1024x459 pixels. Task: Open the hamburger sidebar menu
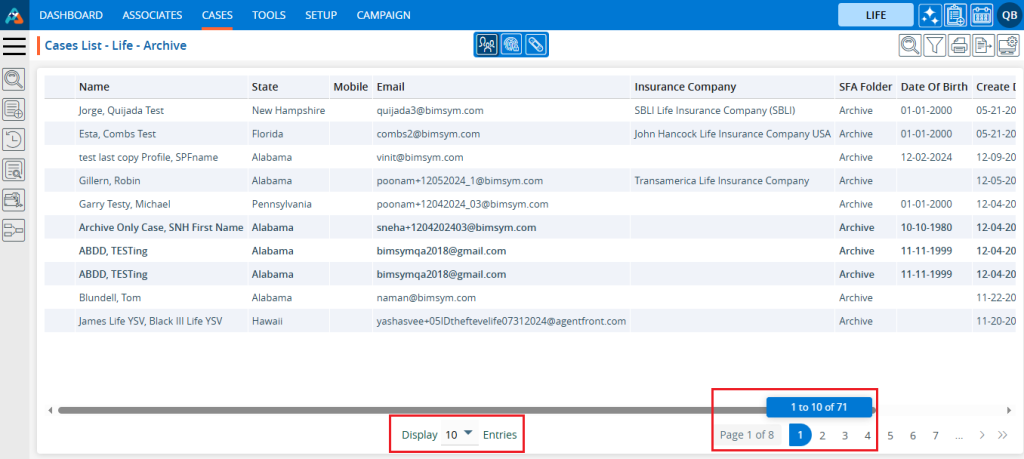15,45
